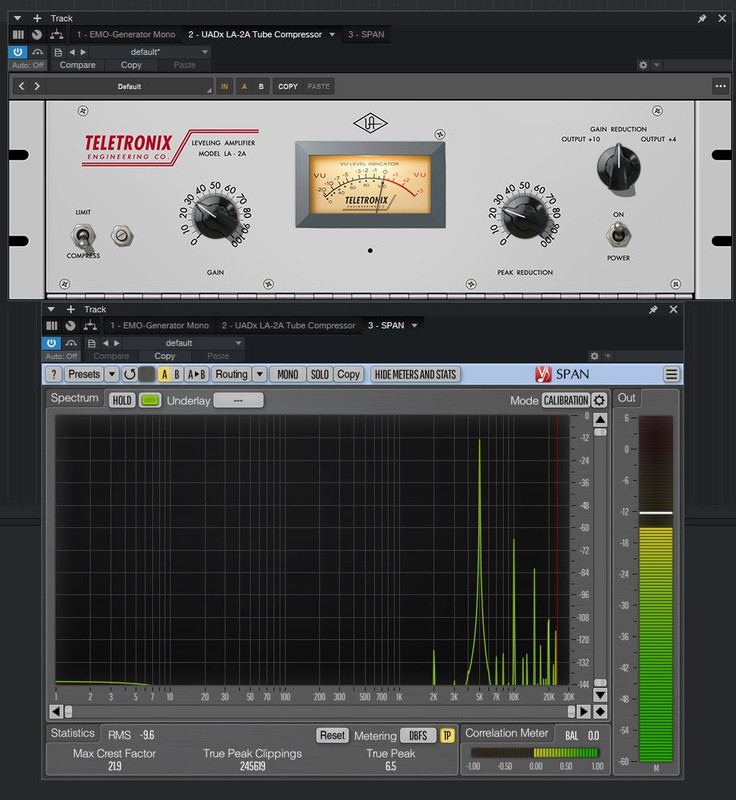Click the screw next to Limit switch
Viewport: 736px width, 800px height.
point(122,236)
